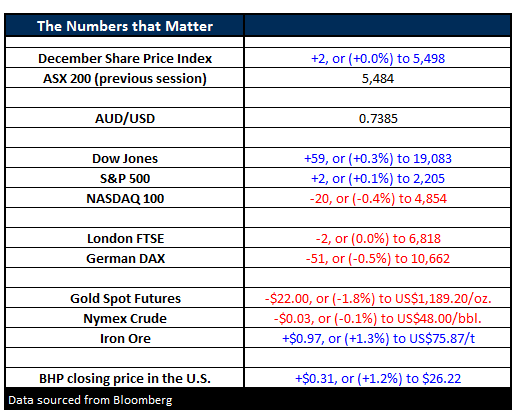This screenshot has width=521, height=415.
Task: Click the Dow Jones 19,083 value
Action: pos(378,159)
